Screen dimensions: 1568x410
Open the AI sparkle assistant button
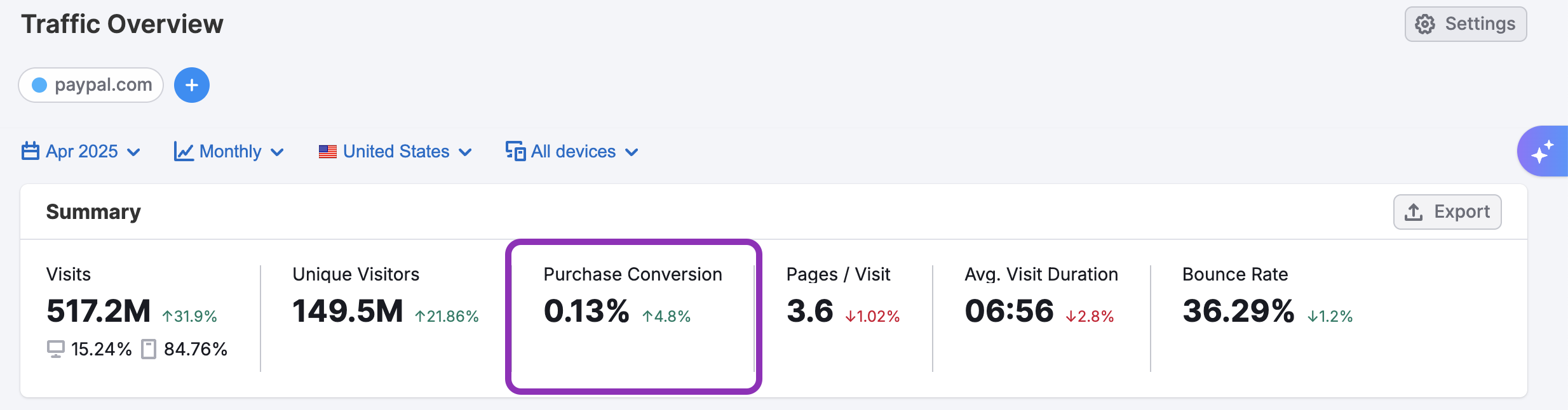pos(1543,152)
